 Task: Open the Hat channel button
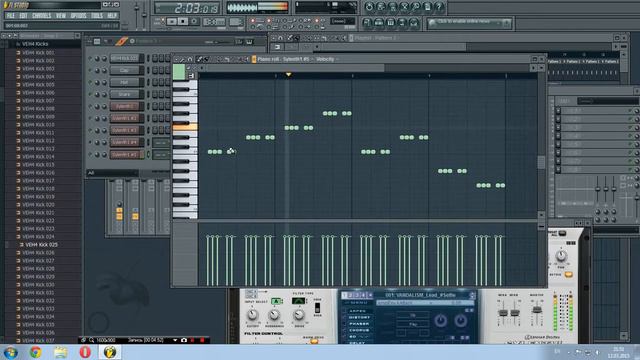coord(124,82)
